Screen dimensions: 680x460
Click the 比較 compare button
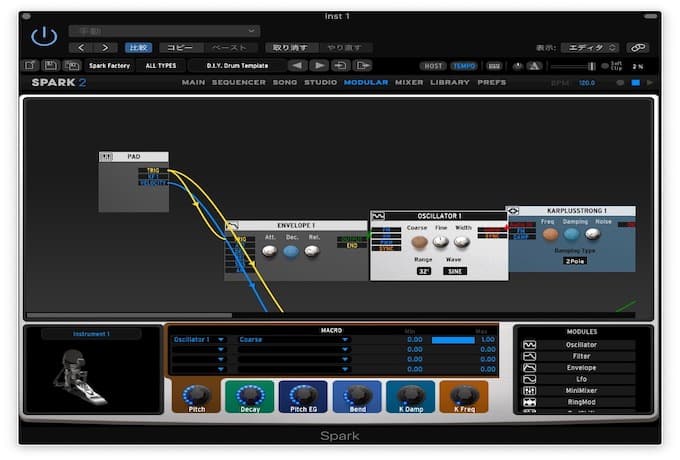coord(138,48)
